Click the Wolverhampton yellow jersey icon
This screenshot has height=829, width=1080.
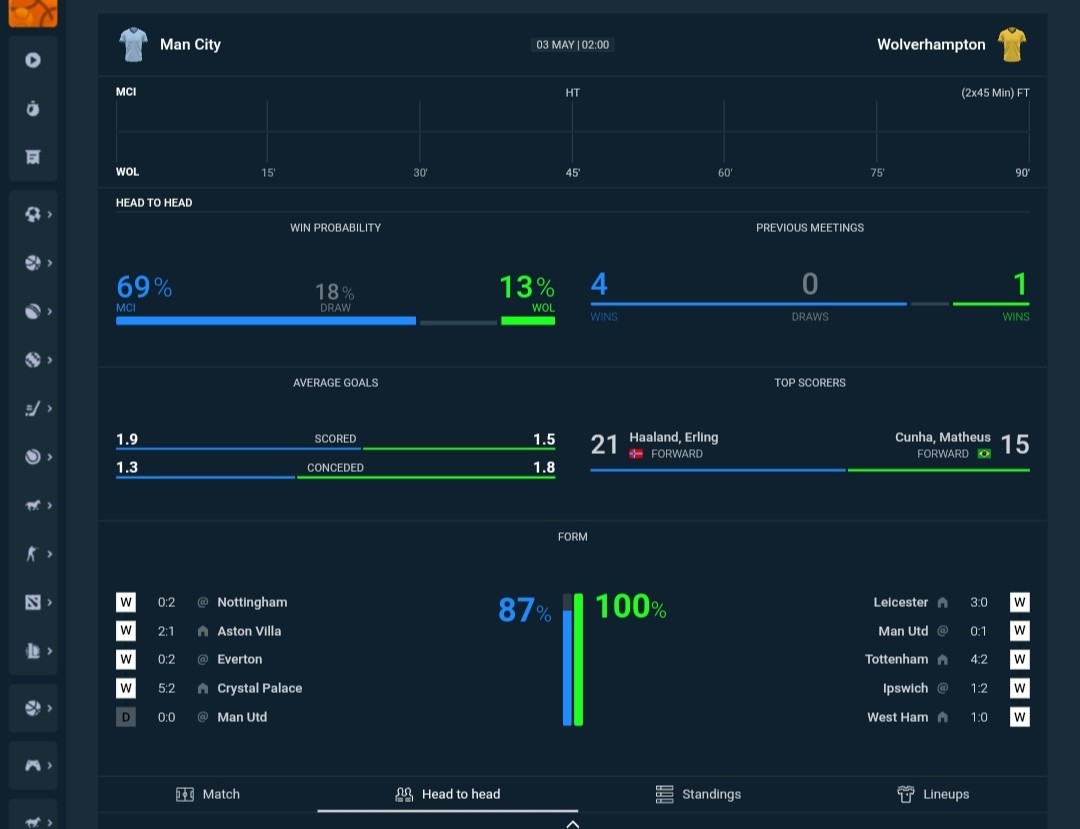1012,45
